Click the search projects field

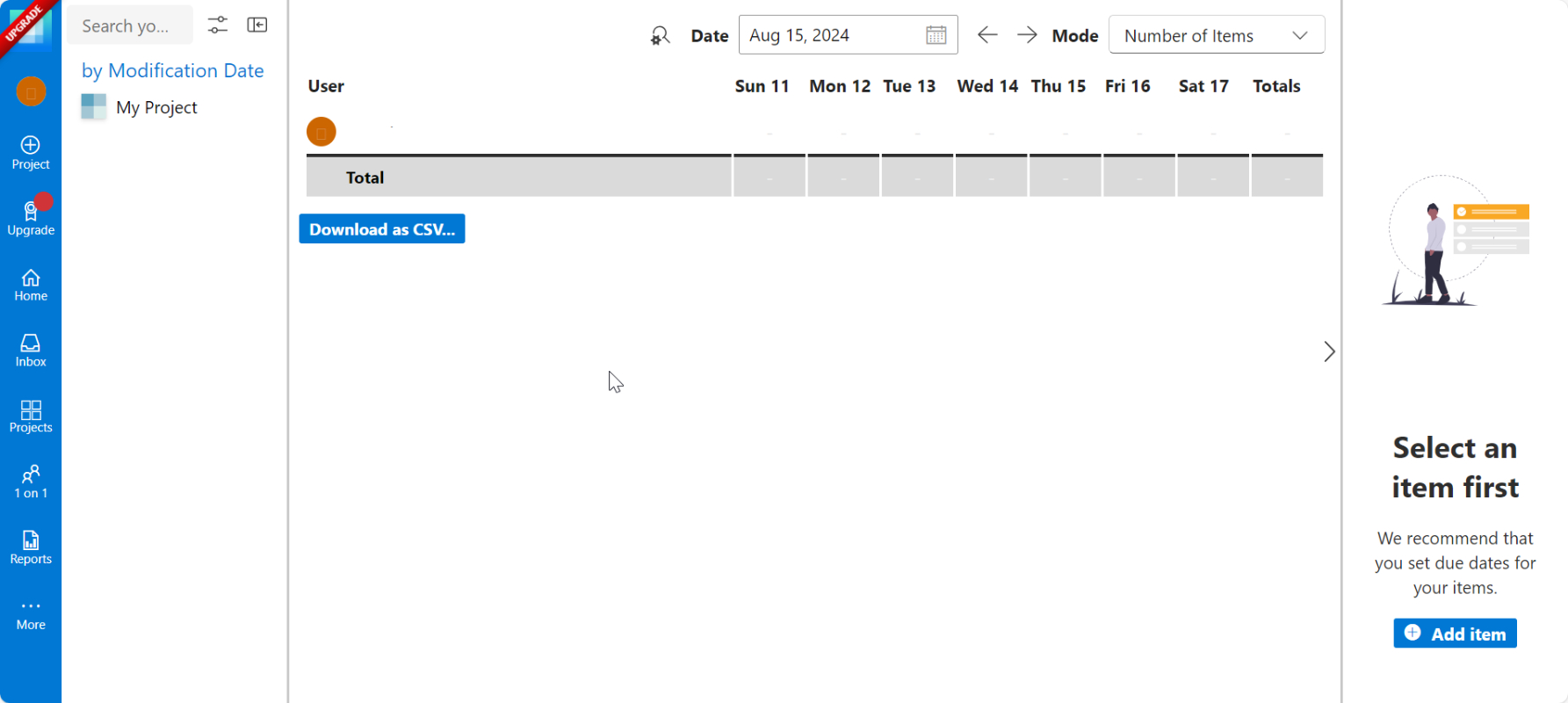pos(130,25)
